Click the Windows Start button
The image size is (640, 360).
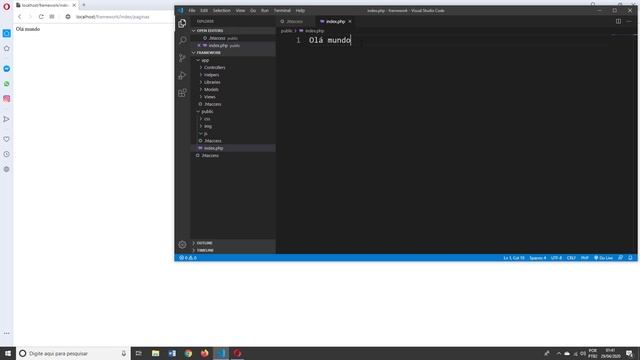click(x=8, y=353)
